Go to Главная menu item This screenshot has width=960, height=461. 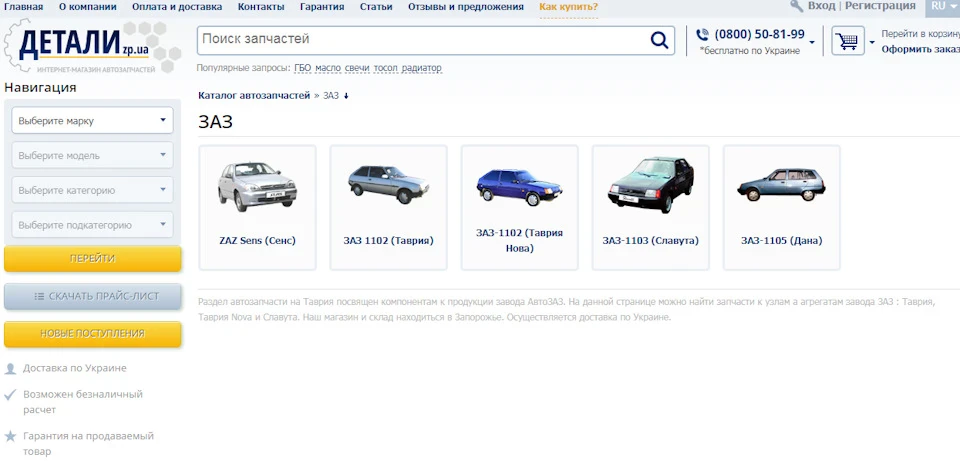pyautogui.click(x=24, y=7)
